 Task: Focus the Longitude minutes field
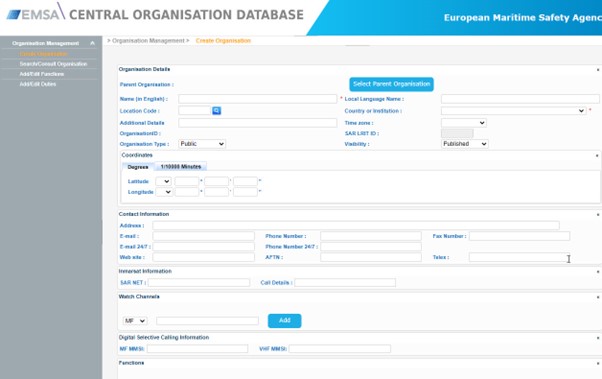click(x=217, y=192)
